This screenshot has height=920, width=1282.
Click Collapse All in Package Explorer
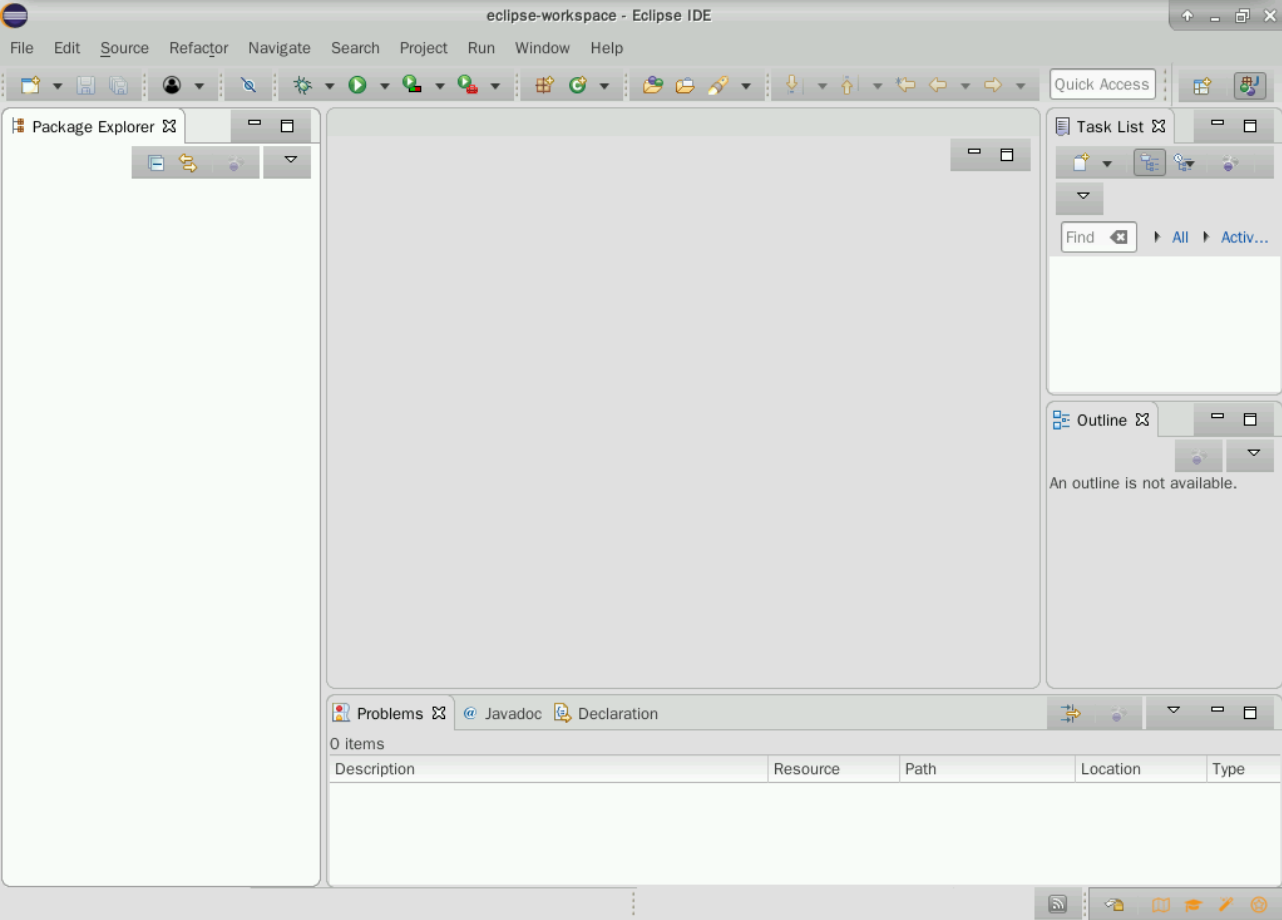pos(156,163)
